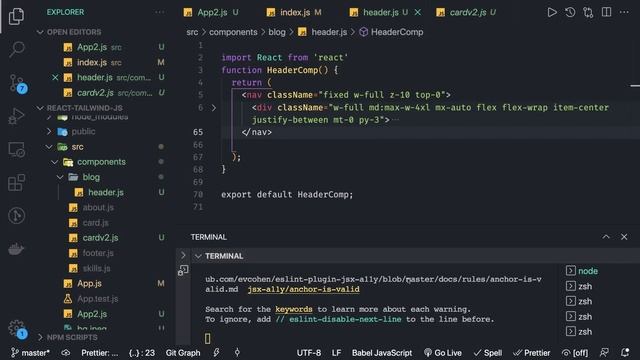Open skills.js in file tree
The height and width of the screenshot is (360, 640).
click(x=96, y=268)
